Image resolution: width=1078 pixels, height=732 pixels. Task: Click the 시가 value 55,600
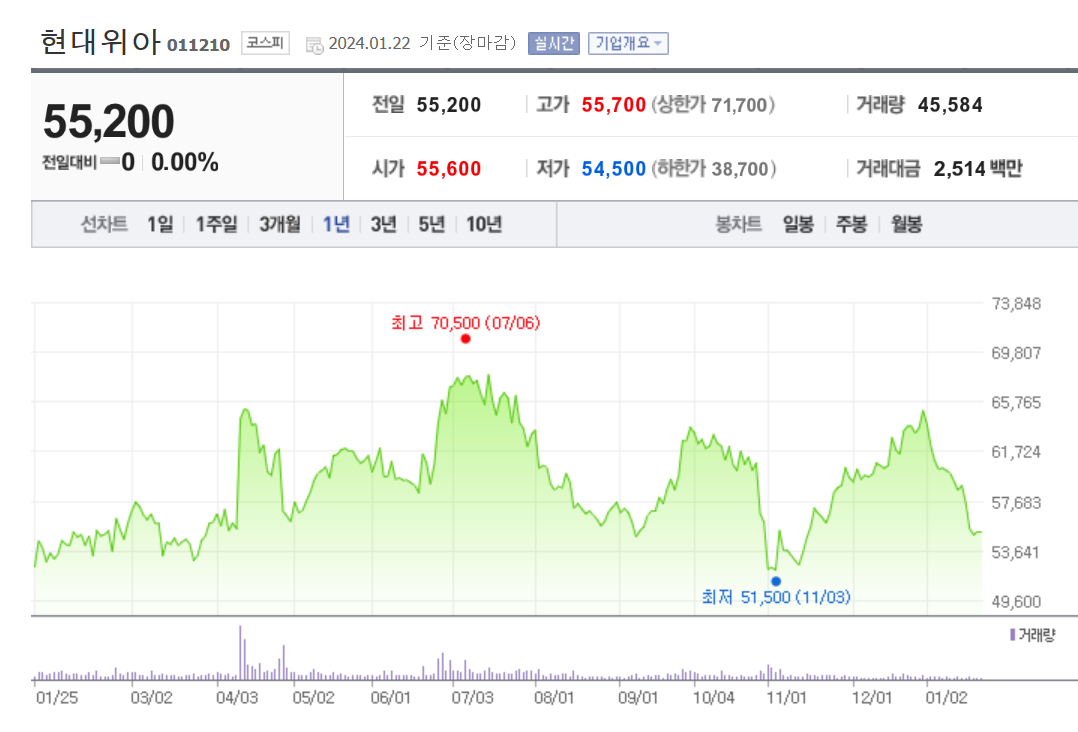448,168
